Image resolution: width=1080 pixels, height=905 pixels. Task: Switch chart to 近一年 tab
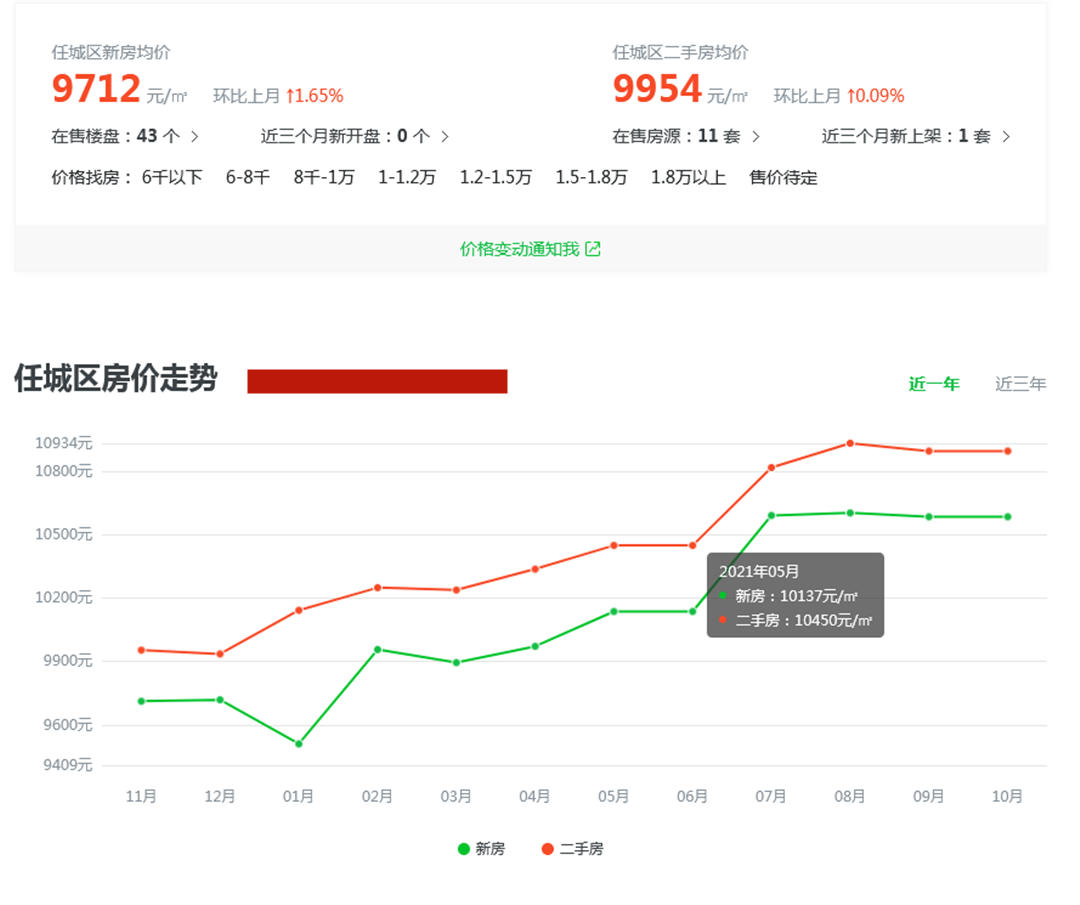tap(933, 384)
